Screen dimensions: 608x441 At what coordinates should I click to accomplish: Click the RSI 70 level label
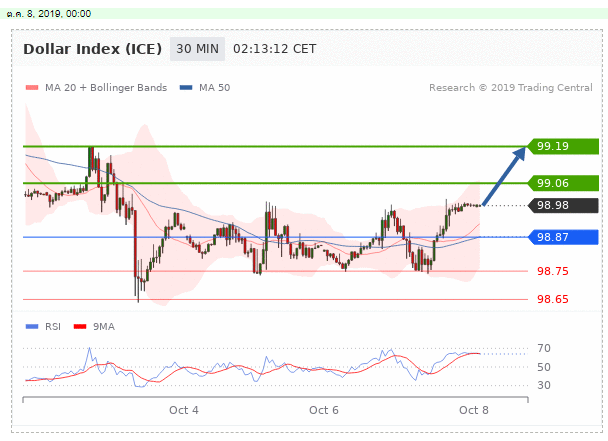point(544,348)
